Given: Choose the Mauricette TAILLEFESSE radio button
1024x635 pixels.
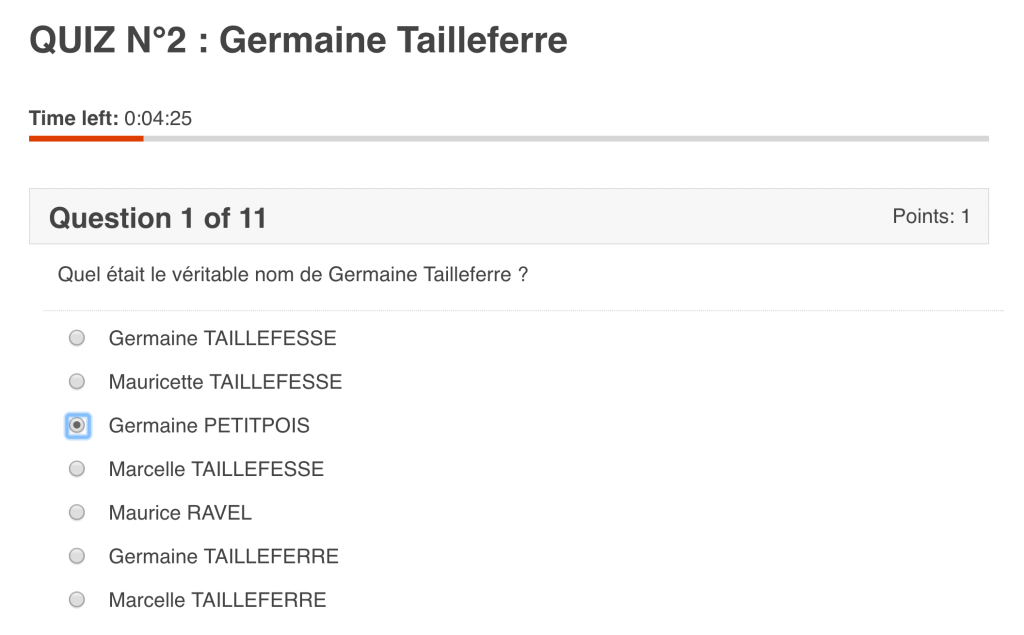Looking at the screenshot, I should pyautogui.click(x=77, y=381).
